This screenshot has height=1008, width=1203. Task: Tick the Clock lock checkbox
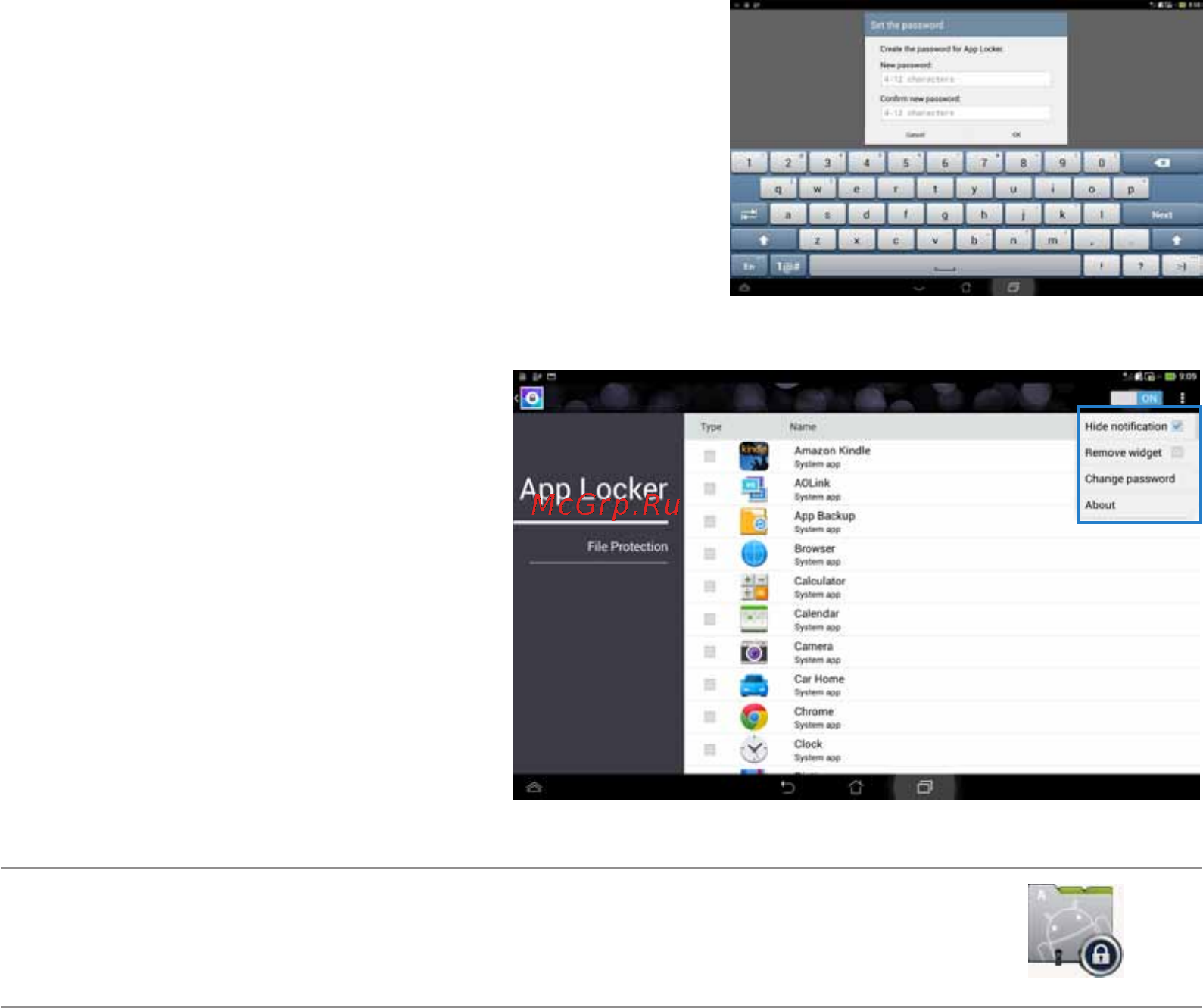pyautogui.click(x=709, y=749)
